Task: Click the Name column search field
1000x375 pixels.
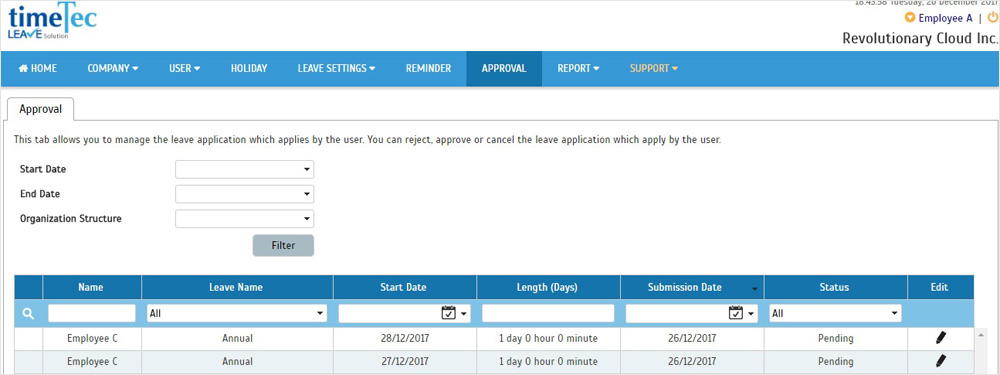Action: pyautogui.click(x=92, y=313)
